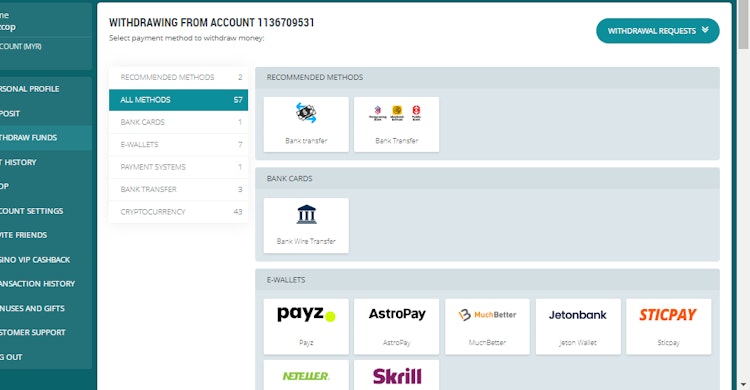Image resolution: width=750 pixels, height=390 pixels.
Task: Filter by Recommended Methods category
Action: [178, 77]
